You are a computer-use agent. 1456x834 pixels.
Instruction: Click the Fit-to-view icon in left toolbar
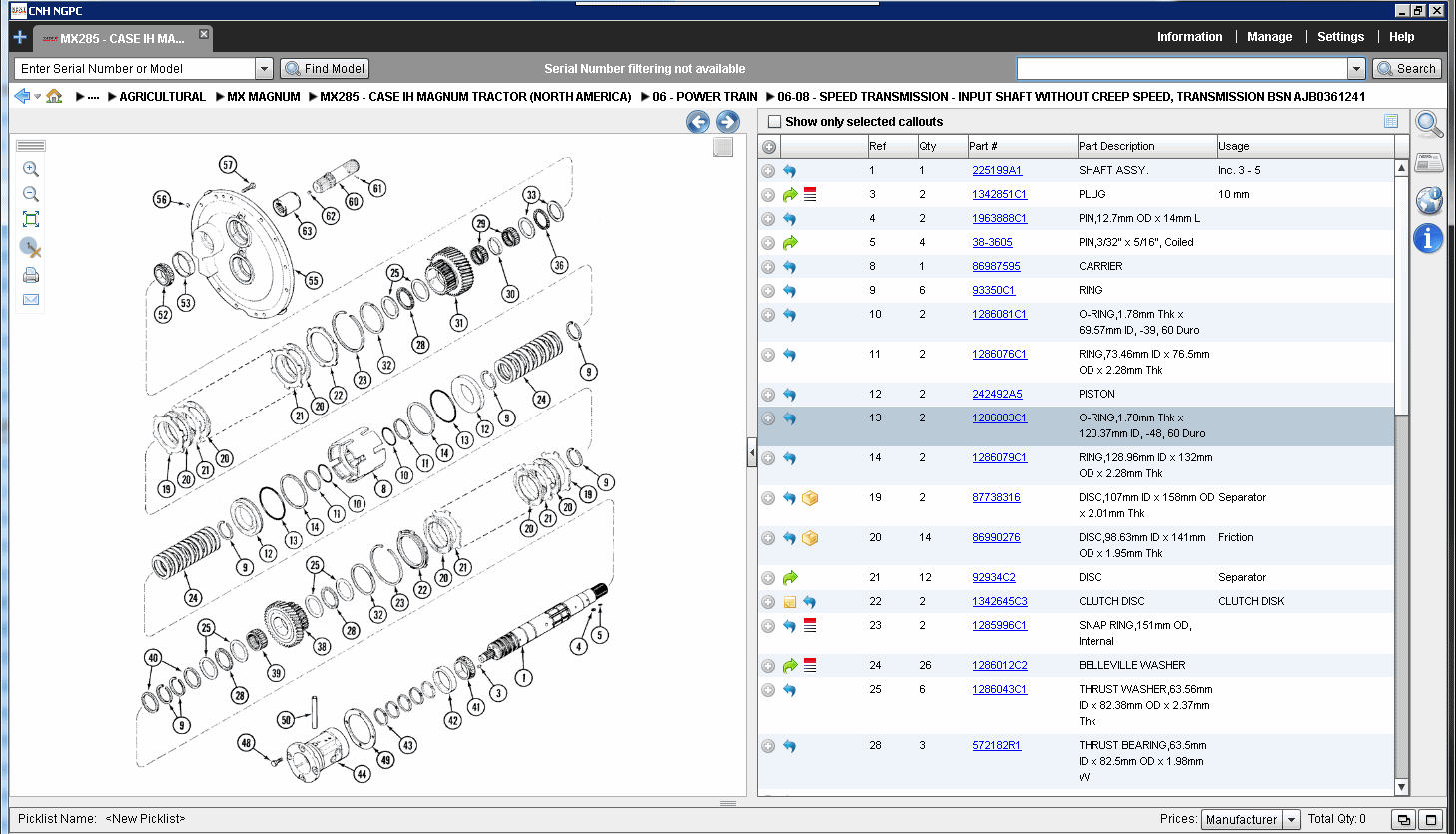tap(30, 218)
